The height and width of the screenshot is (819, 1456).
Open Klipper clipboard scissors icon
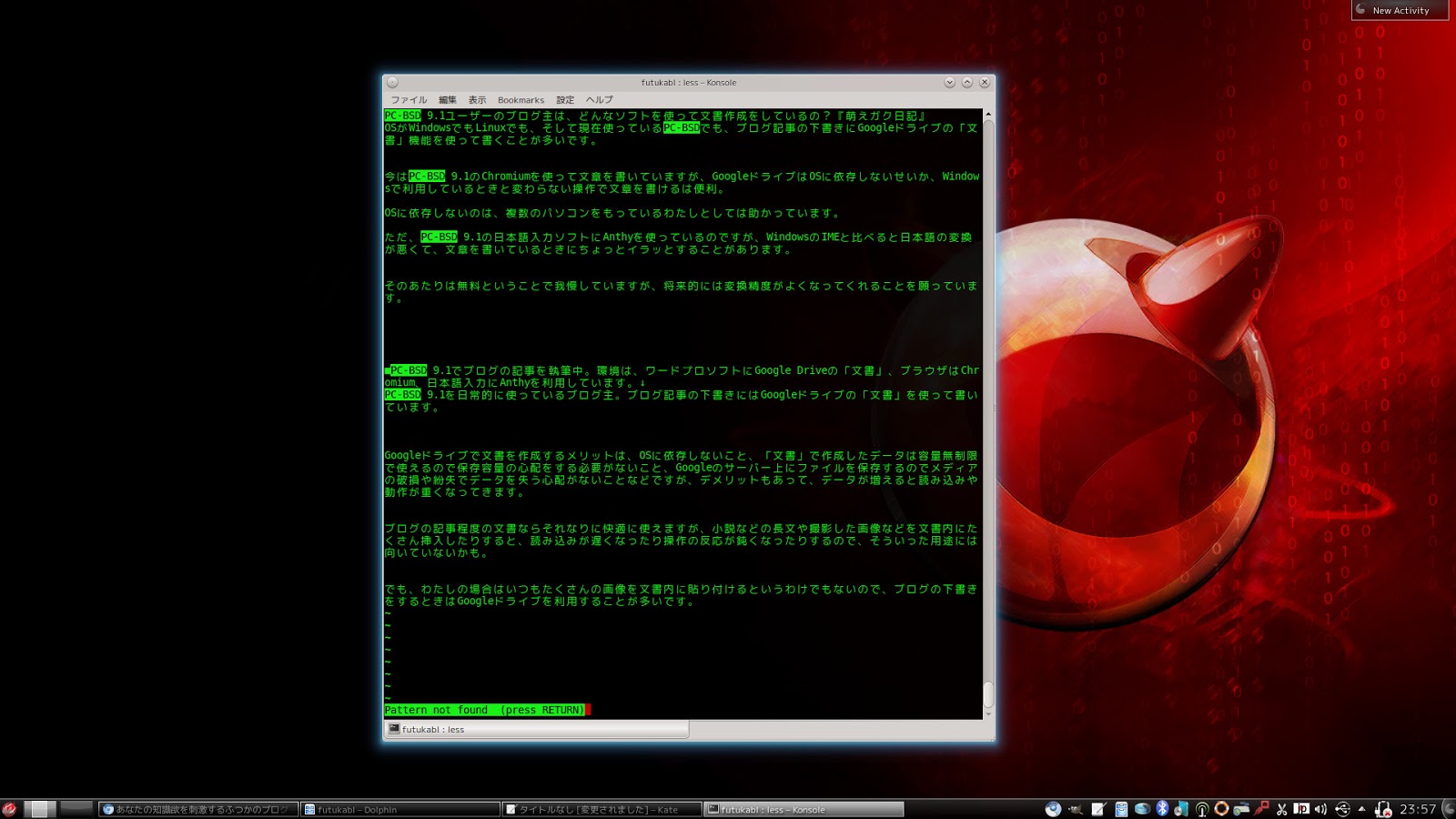coord(1282,809)
